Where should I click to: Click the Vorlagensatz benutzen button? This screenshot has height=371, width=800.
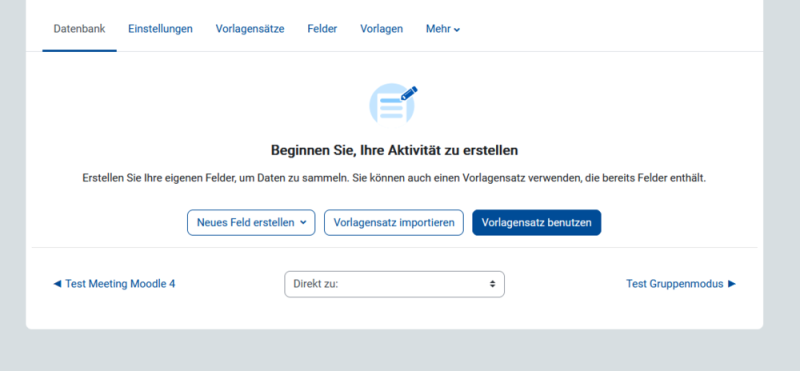[537, 222]
